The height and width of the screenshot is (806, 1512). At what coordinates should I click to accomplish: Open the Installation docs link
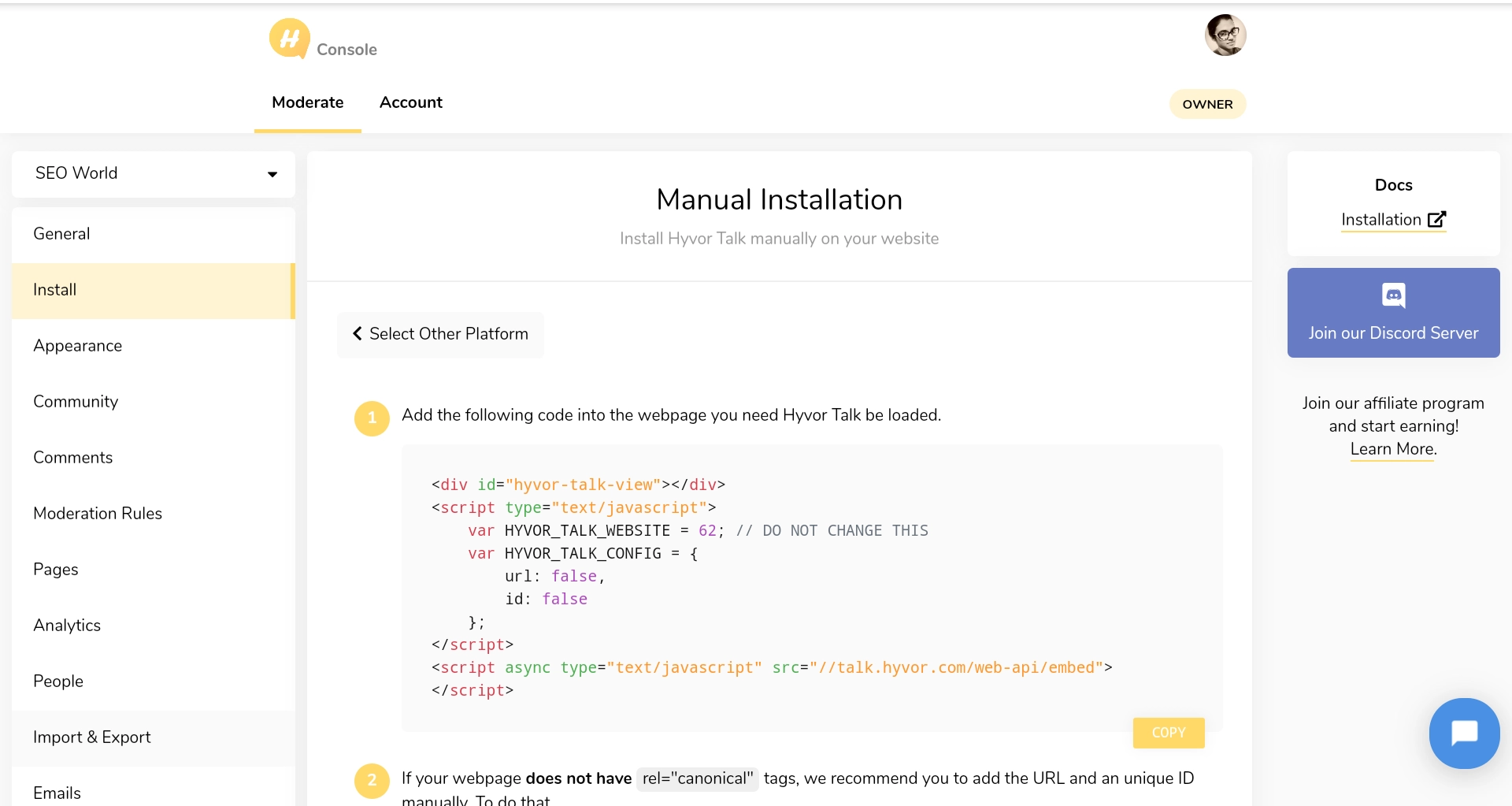1393,220
